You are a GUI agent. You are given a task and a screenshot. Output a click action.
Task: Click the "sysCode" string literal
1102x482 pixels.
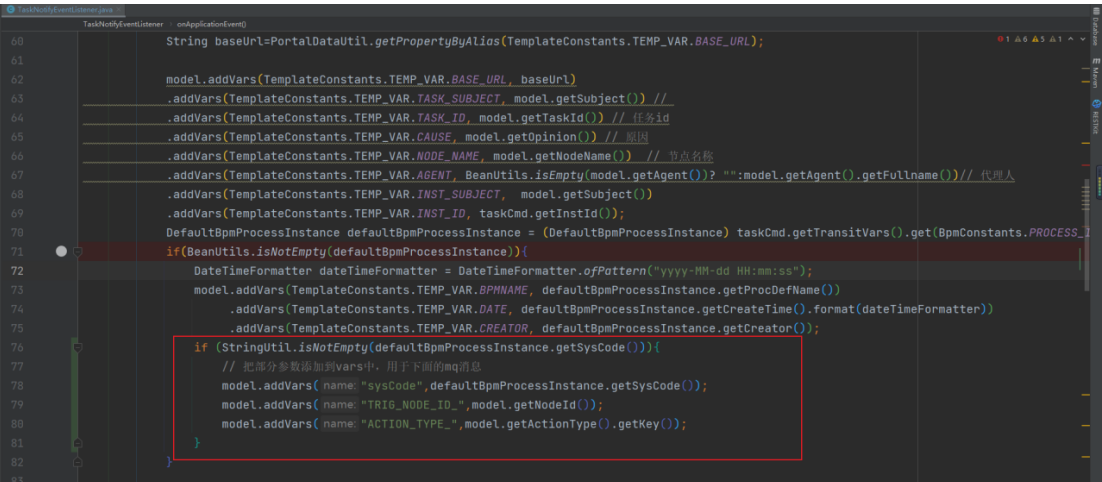pyautogui.click(x=393, y=385)
